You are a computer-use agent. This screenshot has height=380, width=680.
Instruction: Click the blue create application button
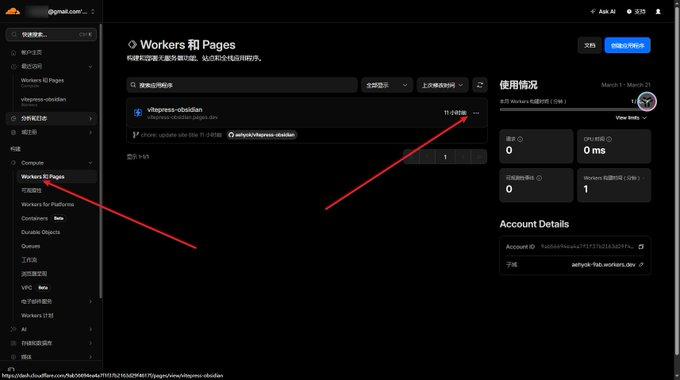tap(627, 45)
